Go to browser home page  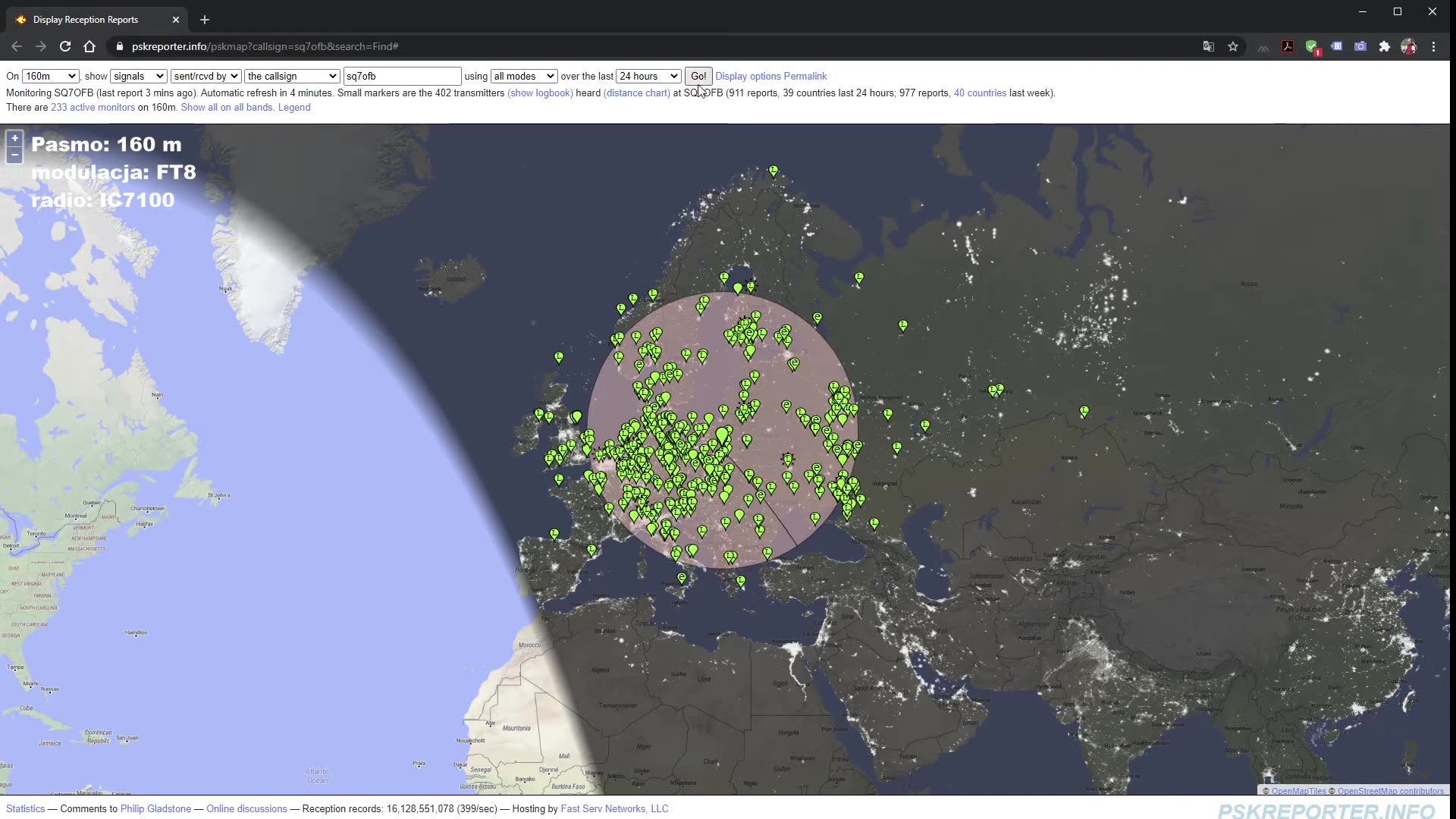[x=89, y=46]
